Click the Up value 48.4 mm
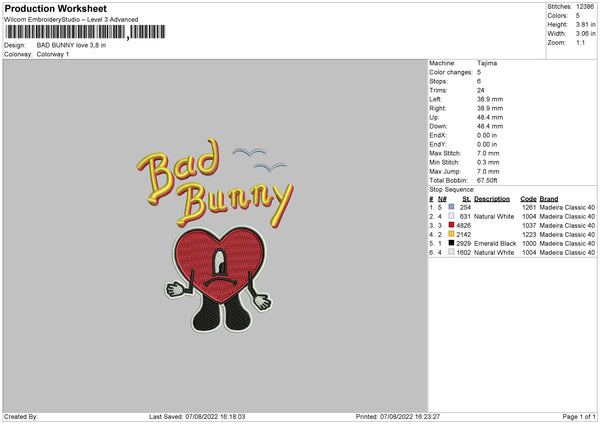 pyautogui.click(x=490, y=117)
